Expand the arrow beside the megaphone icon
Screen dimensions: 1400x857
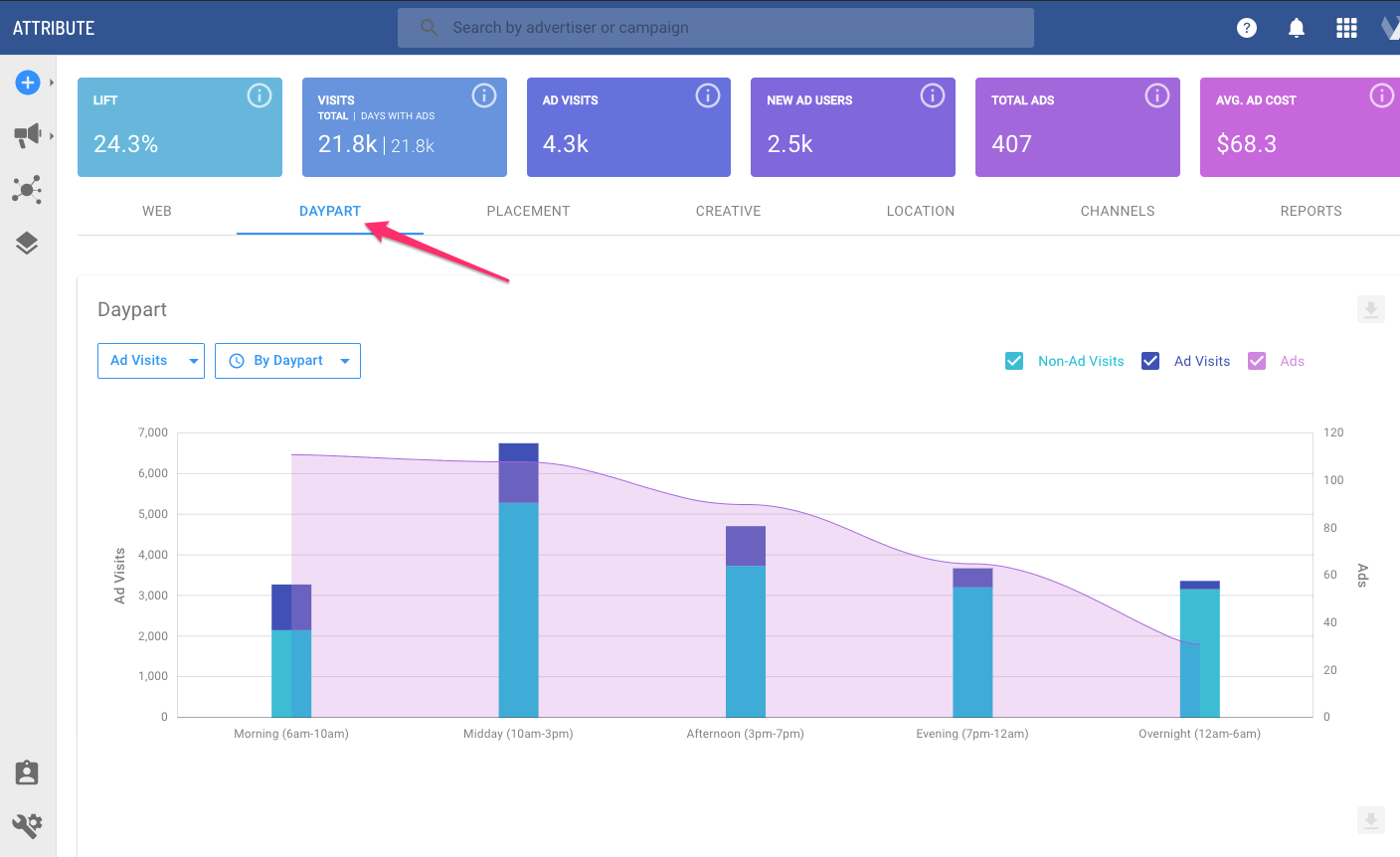point(52,135)
